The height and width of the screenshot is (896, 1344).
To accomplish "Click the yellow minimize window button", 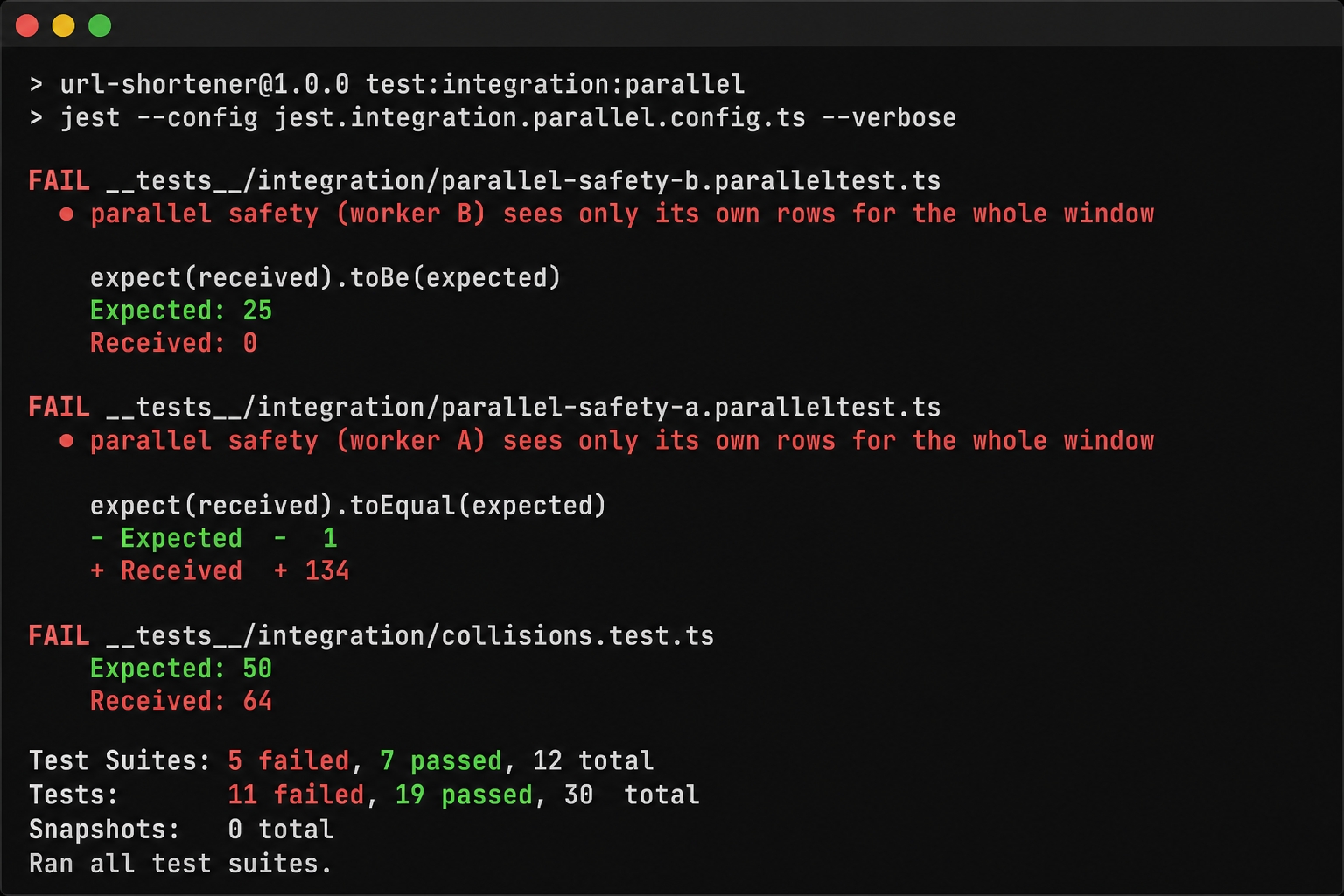I will [63, 25].
